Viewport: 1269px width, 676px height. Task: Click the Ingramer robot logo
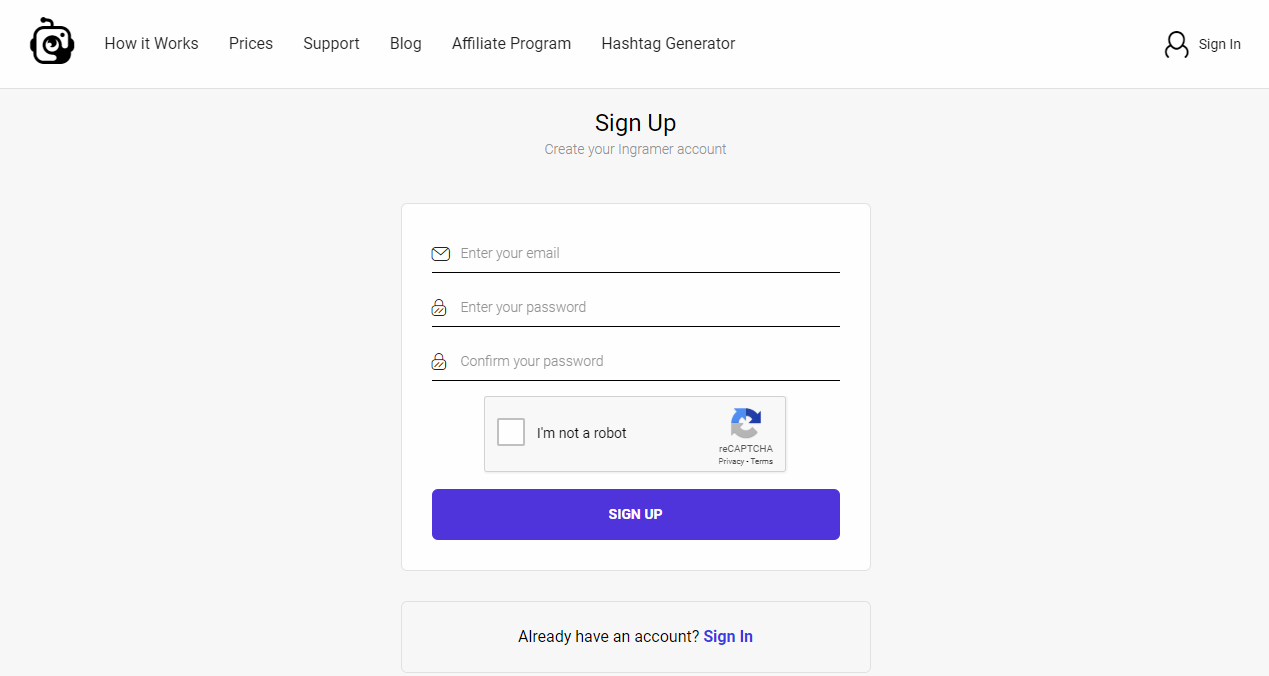[52, 42]
